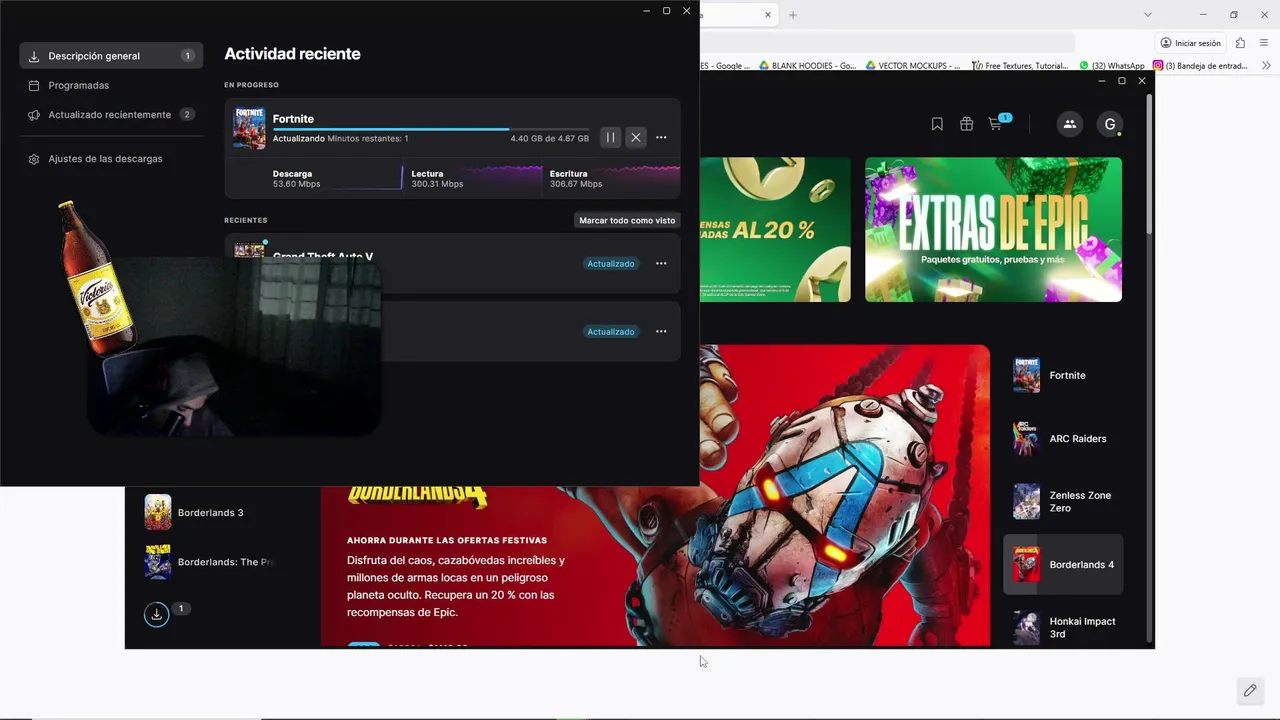Click the downloads icon at launcher sidebar bottom

point(156,614)
